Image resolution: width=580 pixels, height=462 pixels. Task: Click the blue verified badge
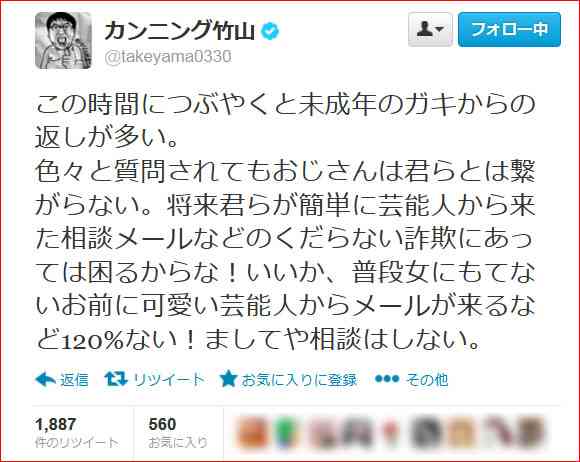(270, 31)
